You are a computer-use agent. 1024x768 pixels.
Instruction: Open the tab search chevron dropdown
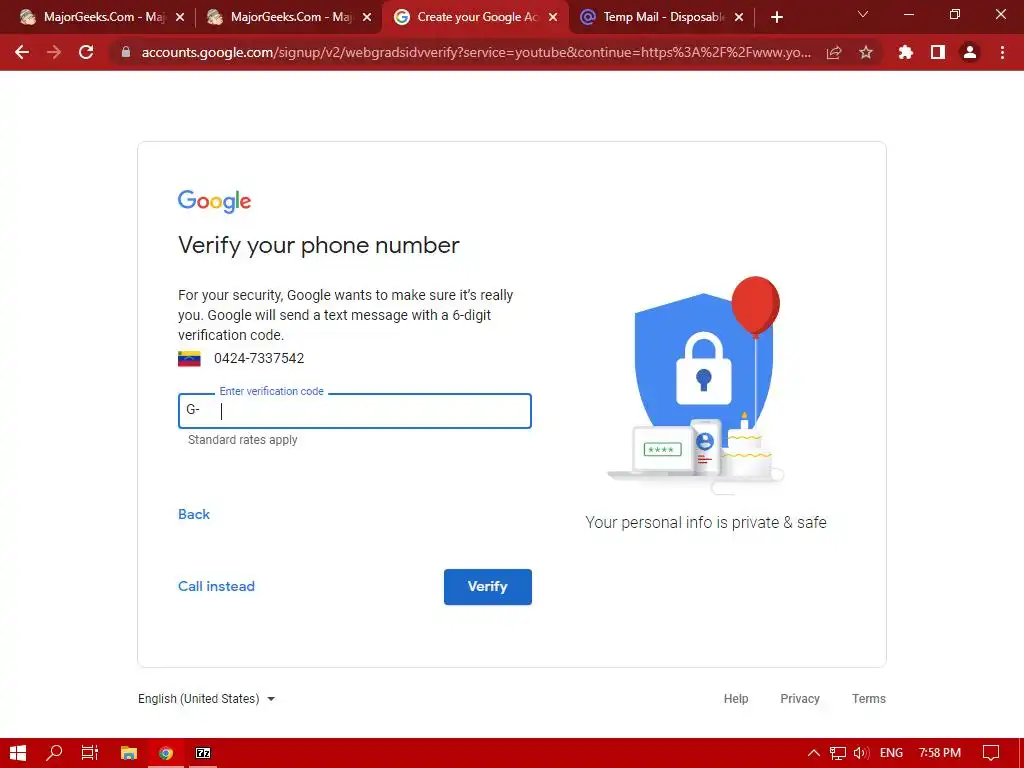[863, 14]
